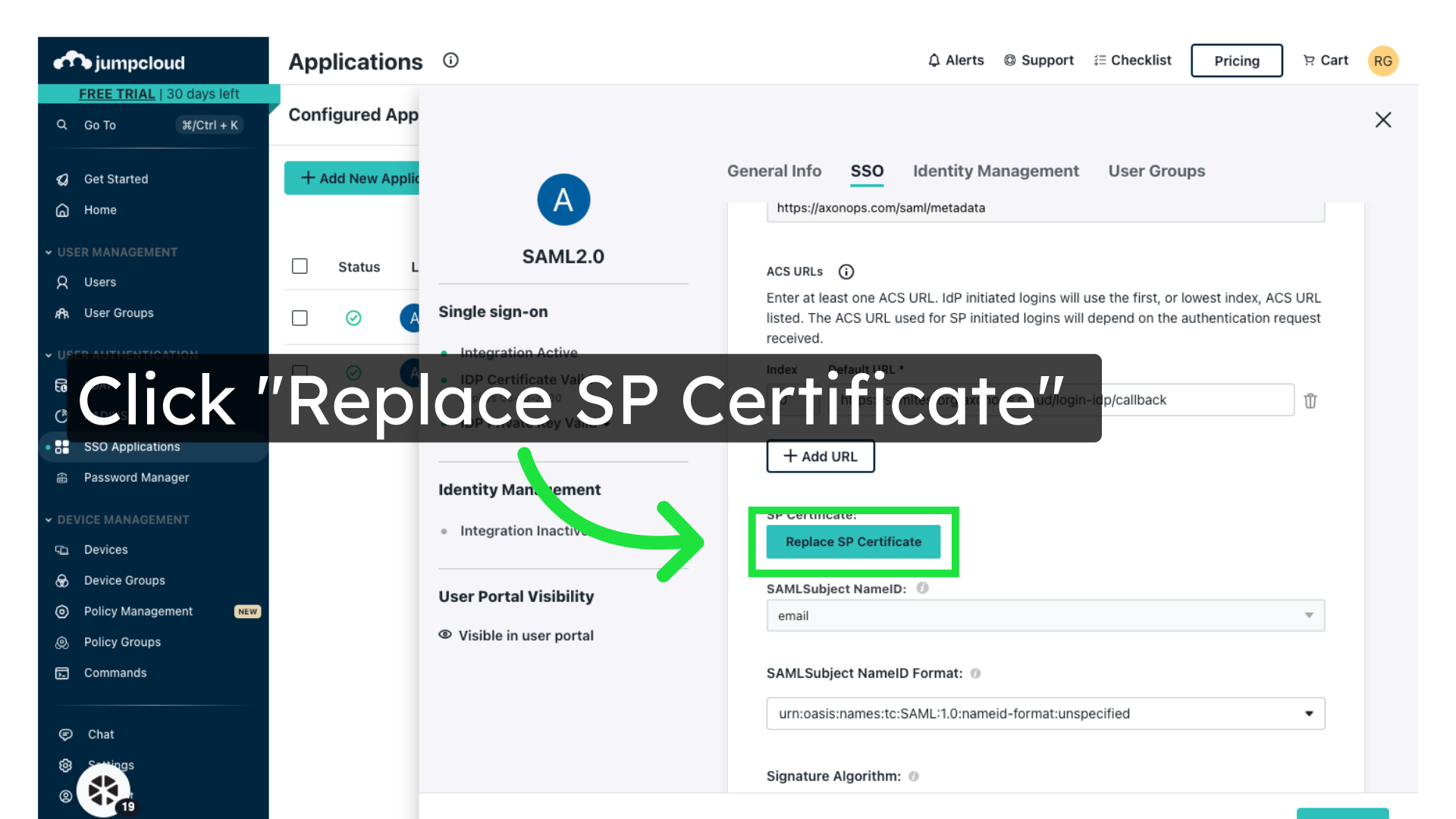Check the select-all checkbox beside Status
Screen dimensions: 1456x819
(x=300, y=266)
